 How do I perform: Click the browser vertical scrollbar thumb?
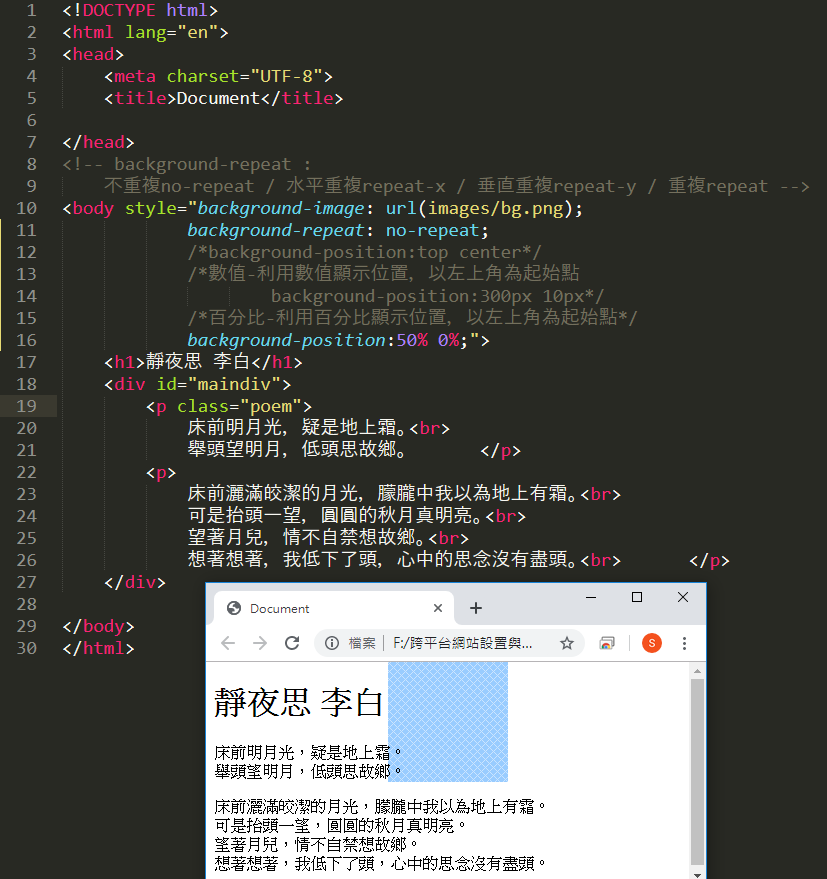pyautogui.click(x=697, y=770)
